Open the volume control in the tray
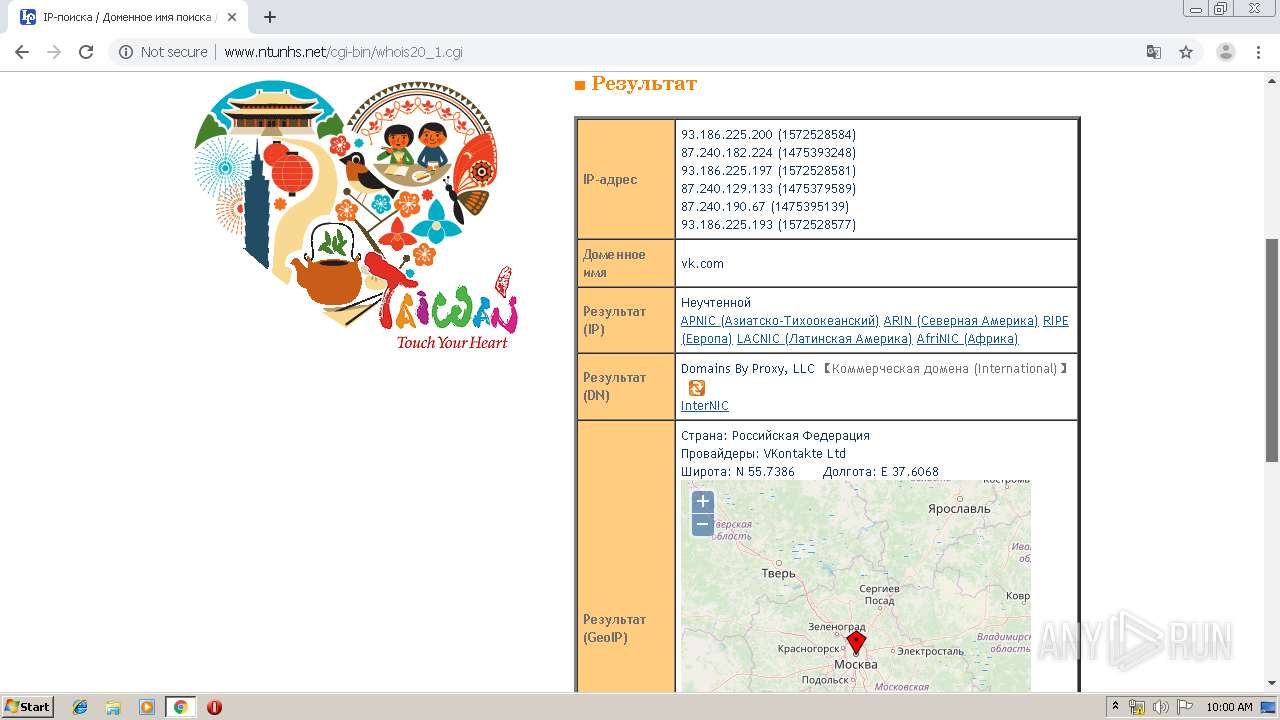This screenshot has height=720, width=1280. (1160, 707)
